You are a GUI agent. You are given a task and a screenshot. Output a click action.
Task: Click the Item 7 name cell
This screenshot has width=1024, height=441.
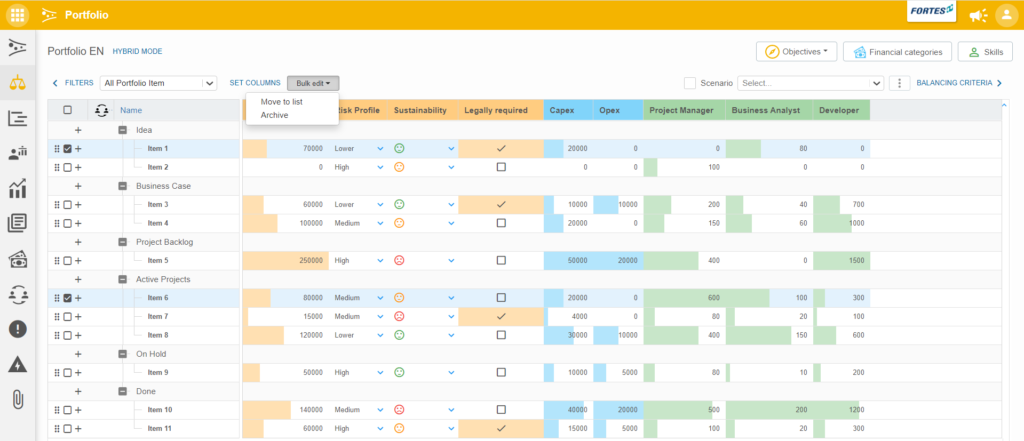pyautogui.click(x=158, y=316)
